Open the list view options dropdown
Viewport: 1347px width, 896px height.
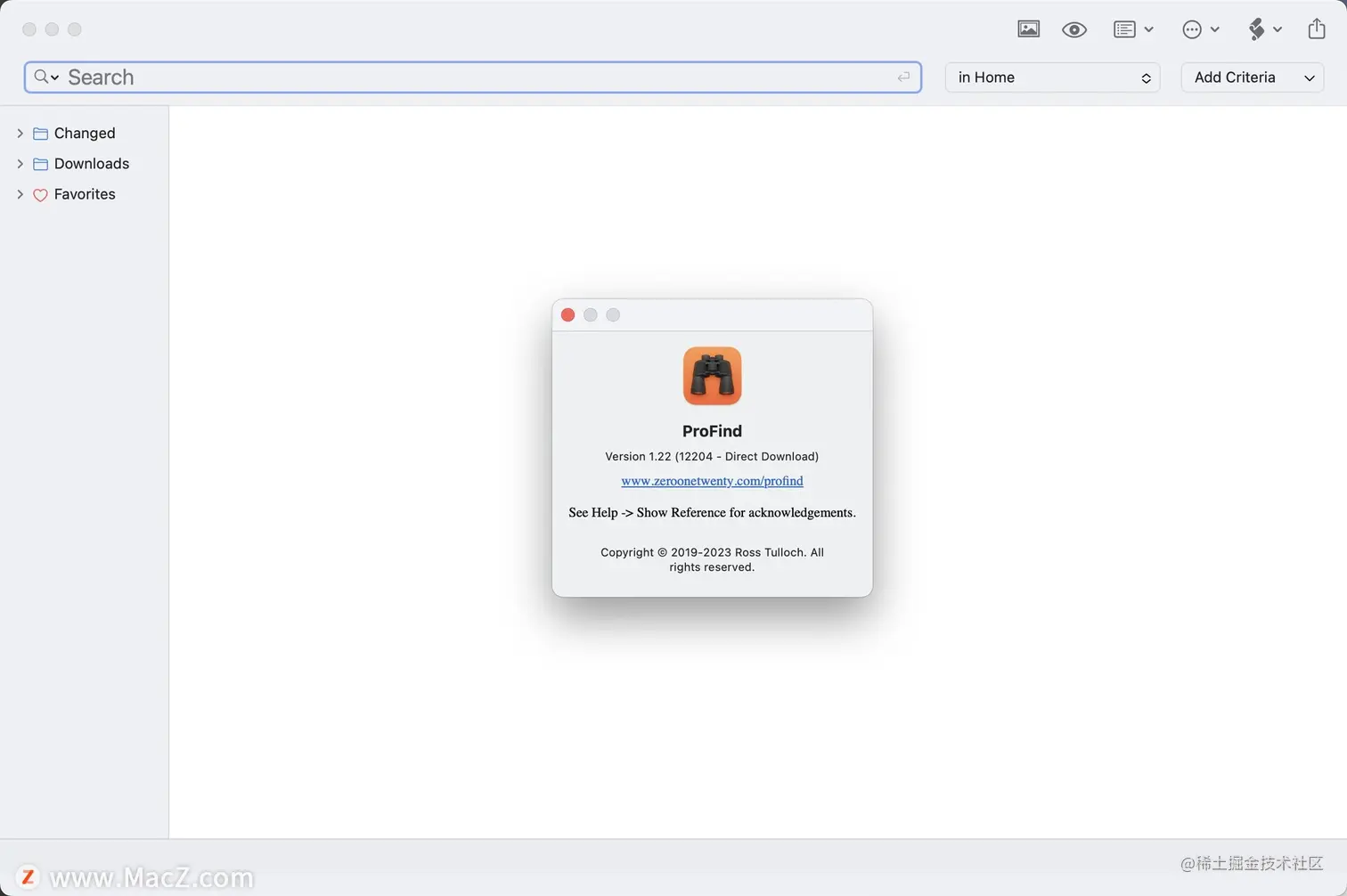[1133, 29]
